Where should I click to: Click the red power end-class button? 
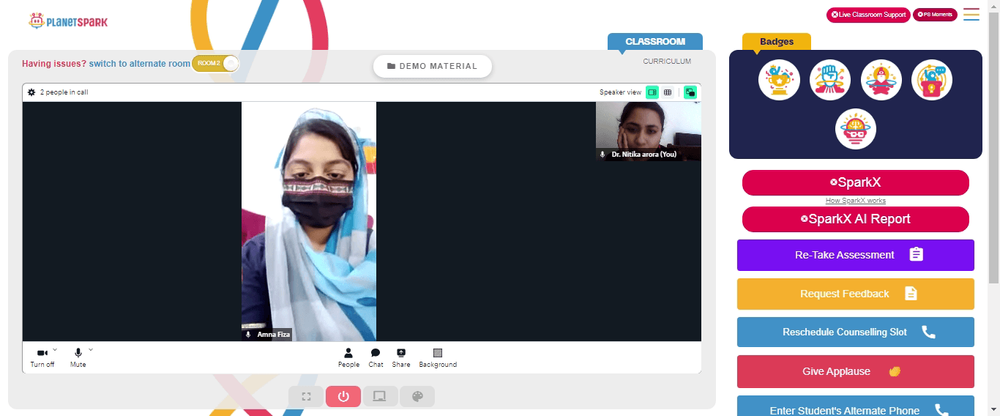tap(343, 396)
